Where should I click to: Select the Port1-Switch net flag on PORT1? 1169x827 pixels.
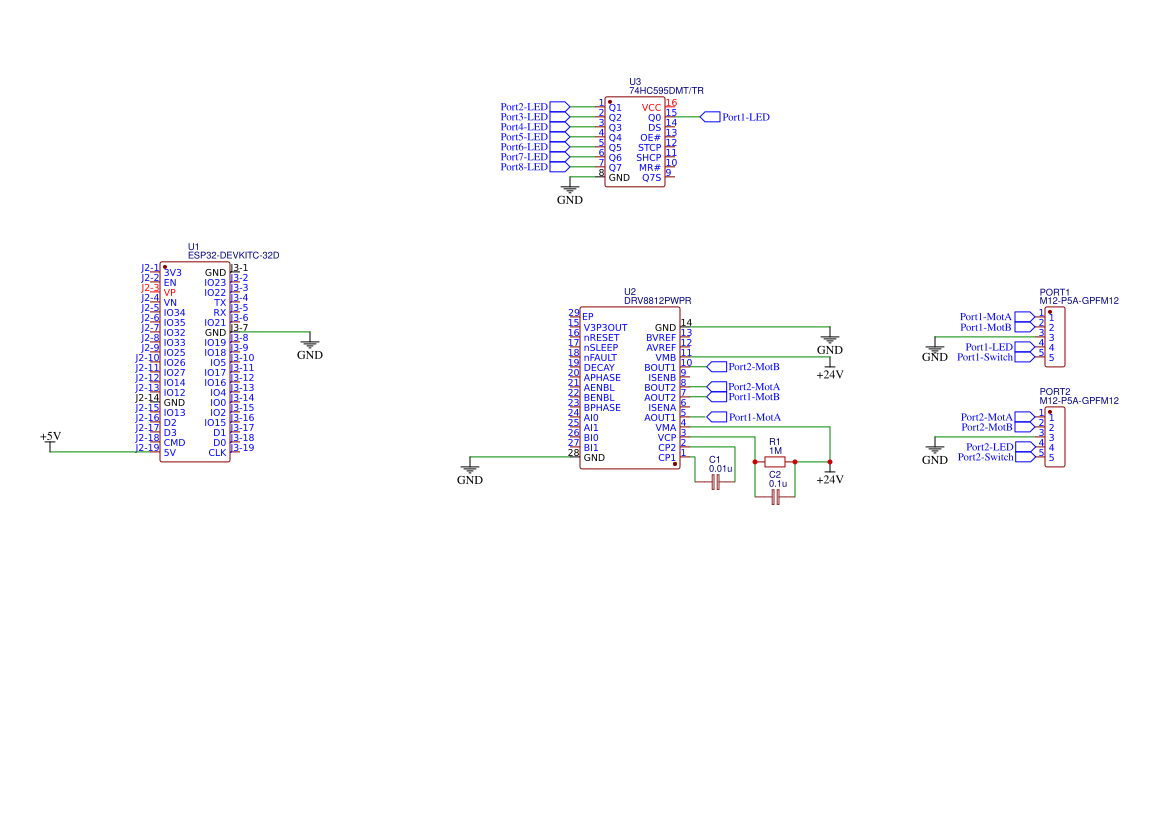[995, 357]
